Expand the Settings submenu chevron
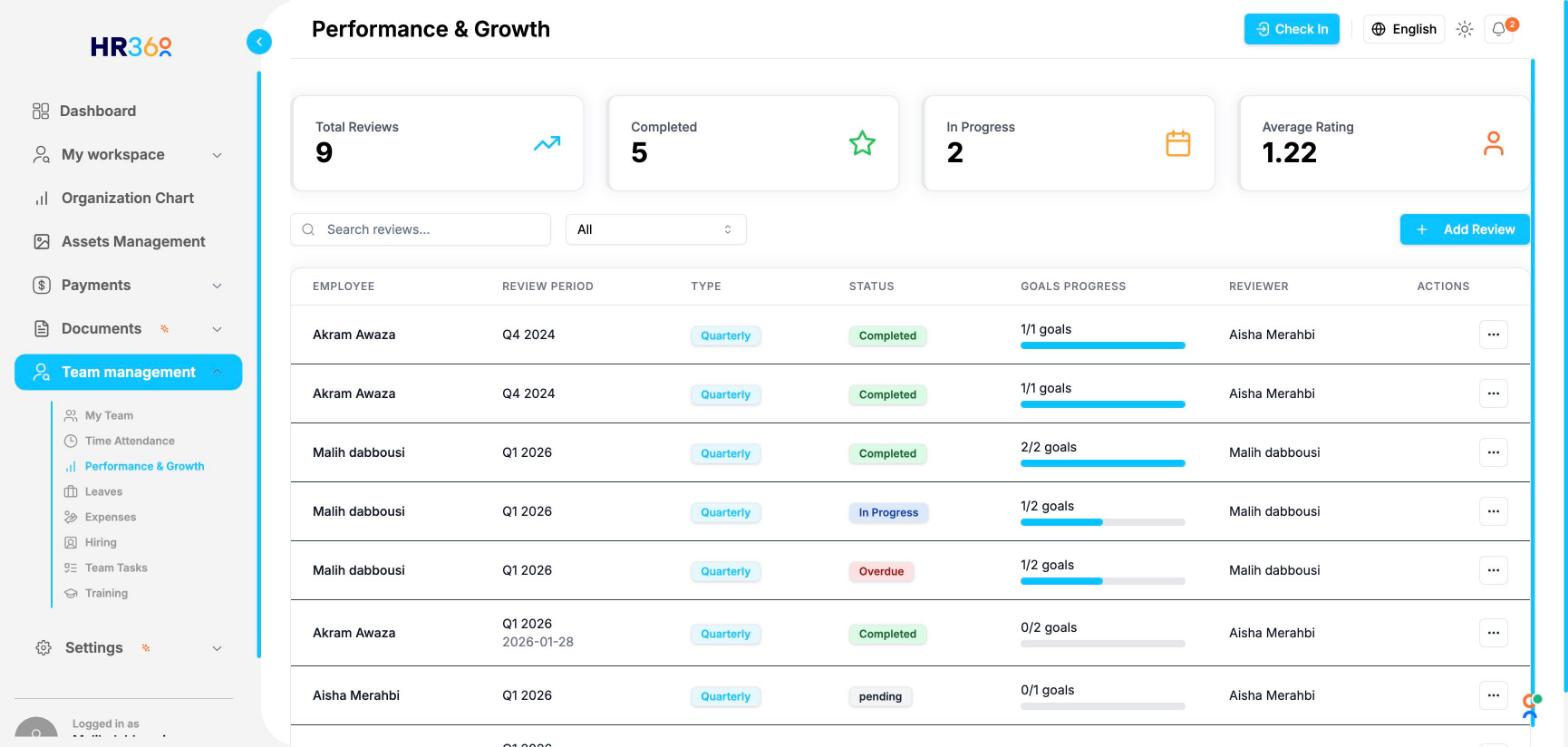The height and width of the screenshot is (747, 1568). pos(217,648)
